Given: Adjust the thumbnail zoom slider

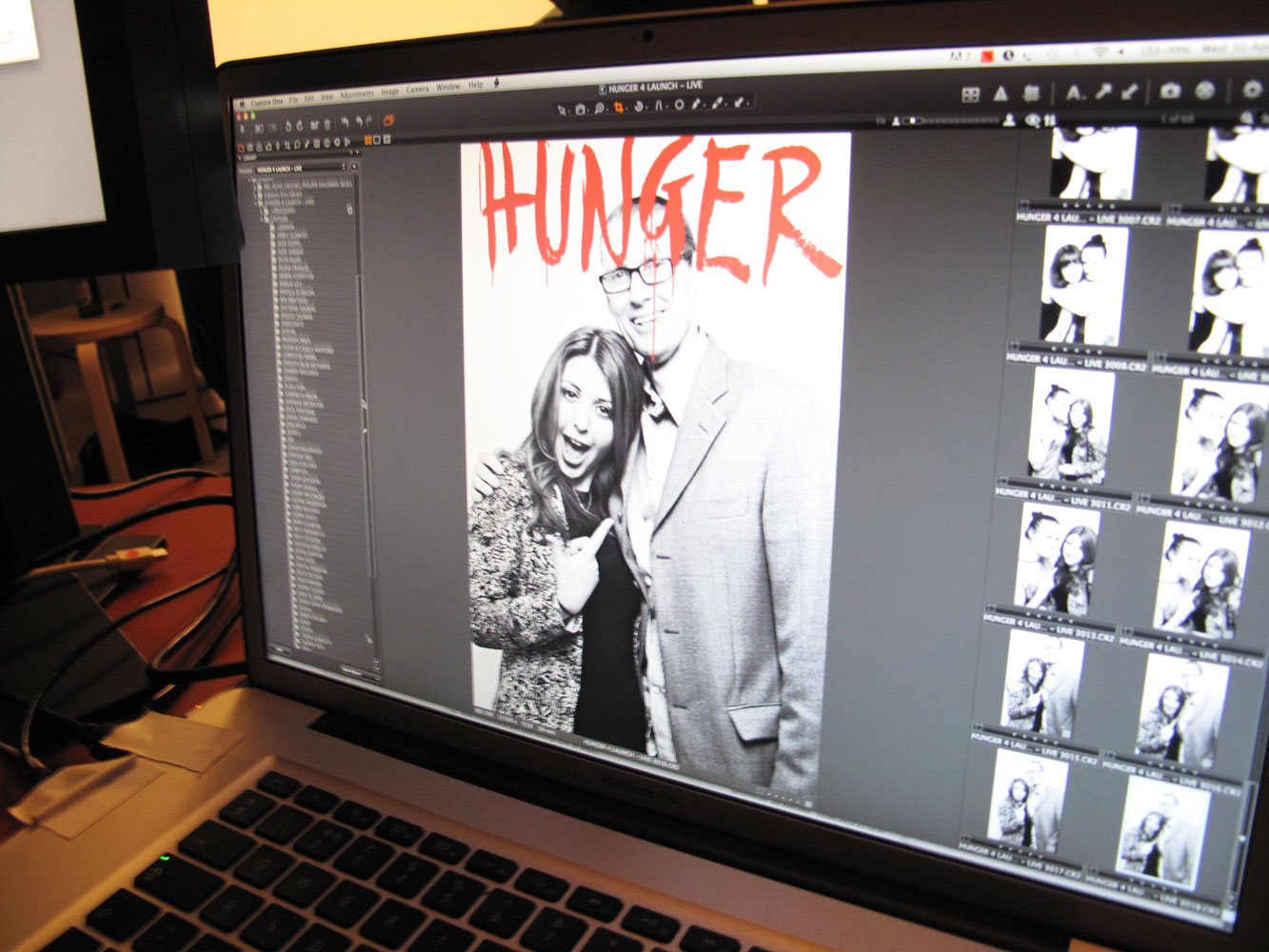Looking at the screenshot, I should pyautogui.click(x=949, y=121).
